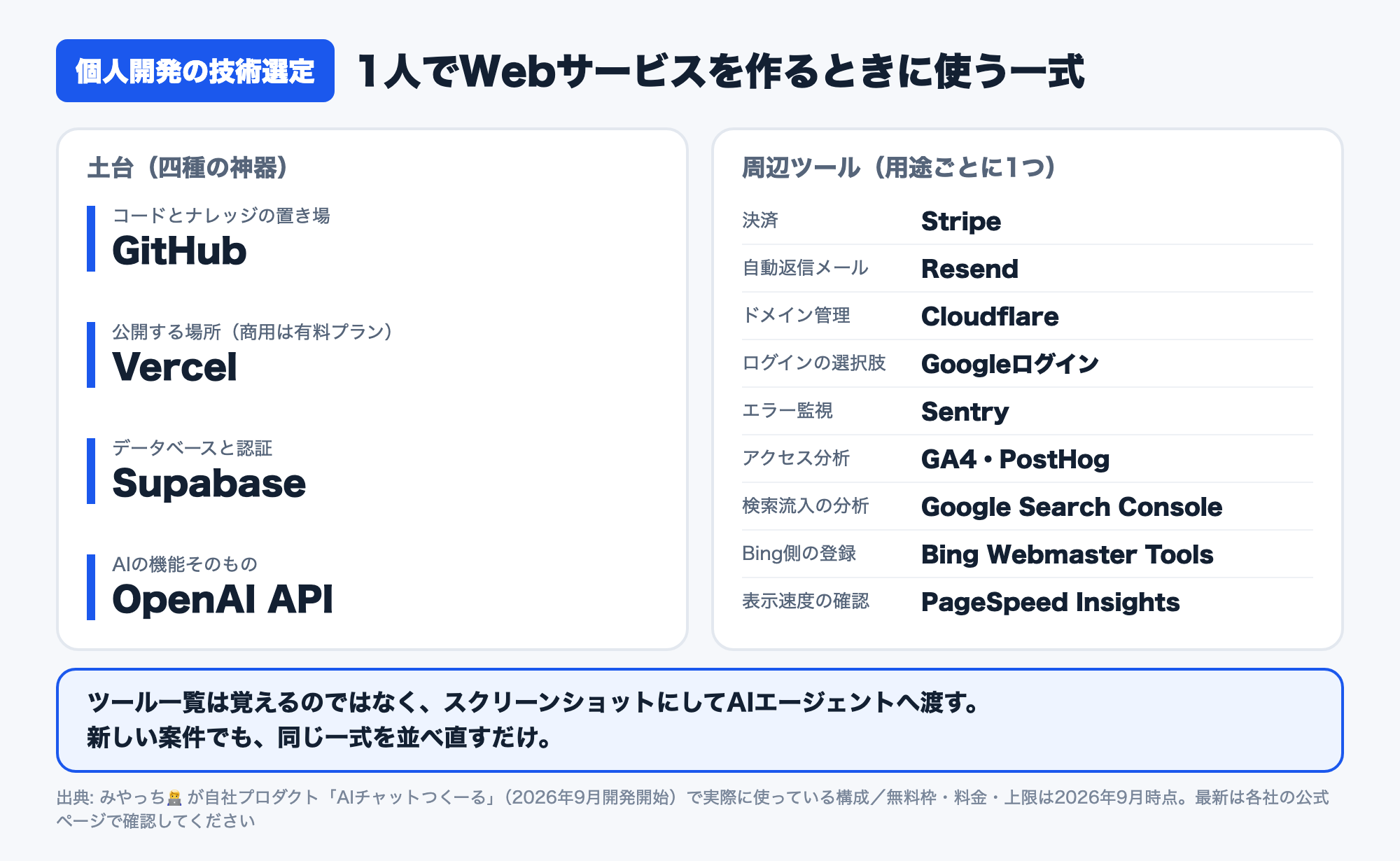Select Stripe in the tool list
The height and width of the screenshot is (861, 1400).
click(961, 221)
